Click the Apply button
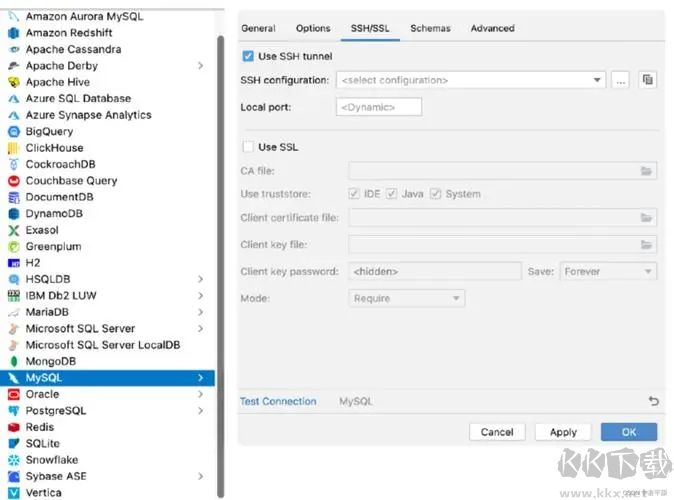 pos(563,432)
